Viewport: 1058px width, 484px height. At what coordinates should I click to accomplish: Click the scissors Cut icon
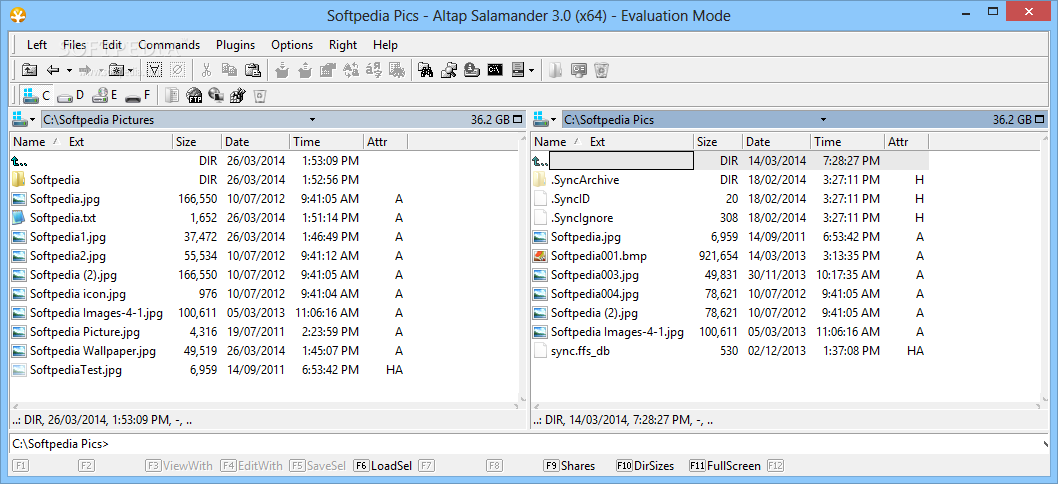point(206,70)
